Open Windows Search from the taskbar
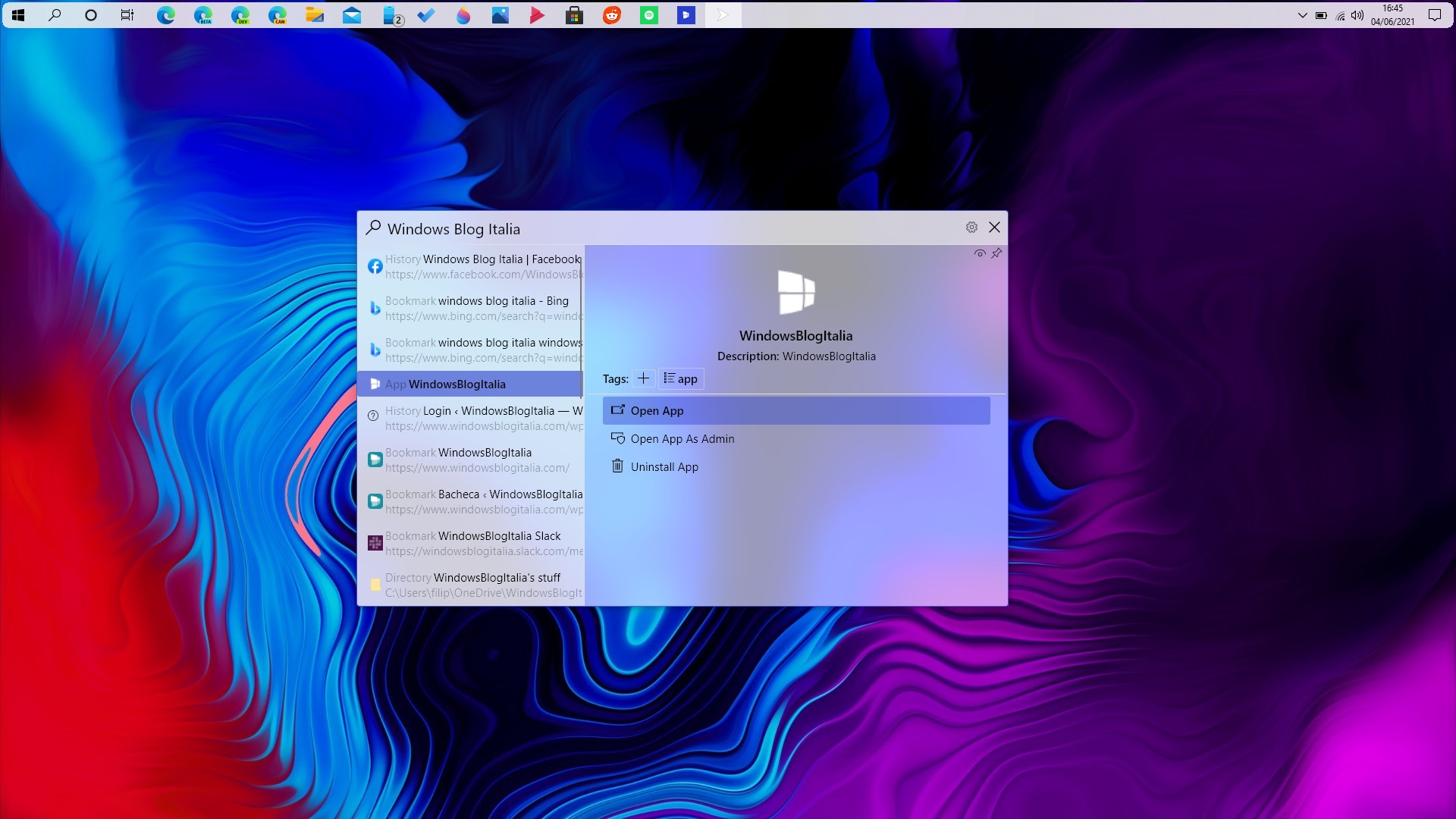Image resolution: width=1456 pixels, height=819 pixels. click(x=55, y=14)
